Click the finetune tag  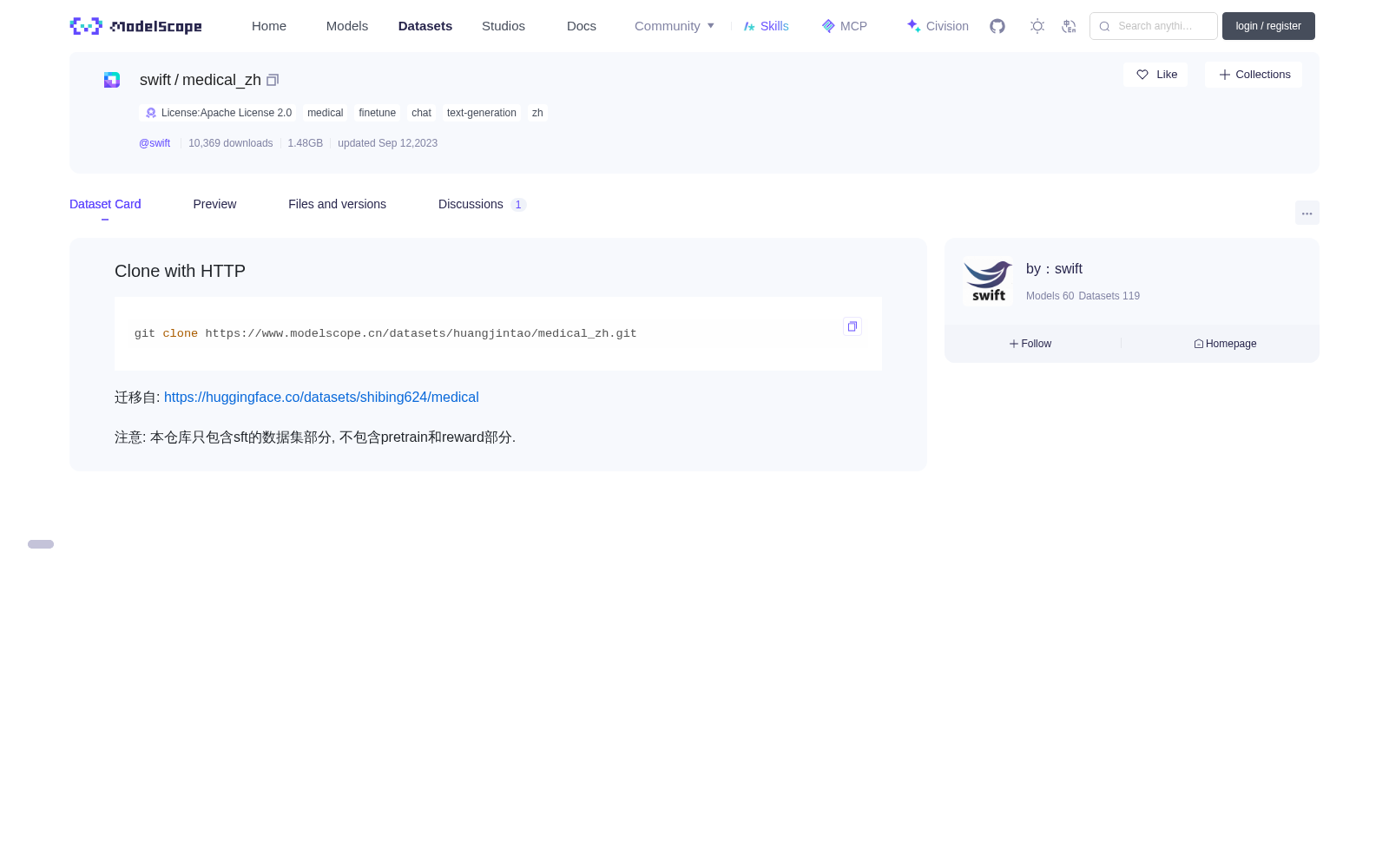point(377,113)
